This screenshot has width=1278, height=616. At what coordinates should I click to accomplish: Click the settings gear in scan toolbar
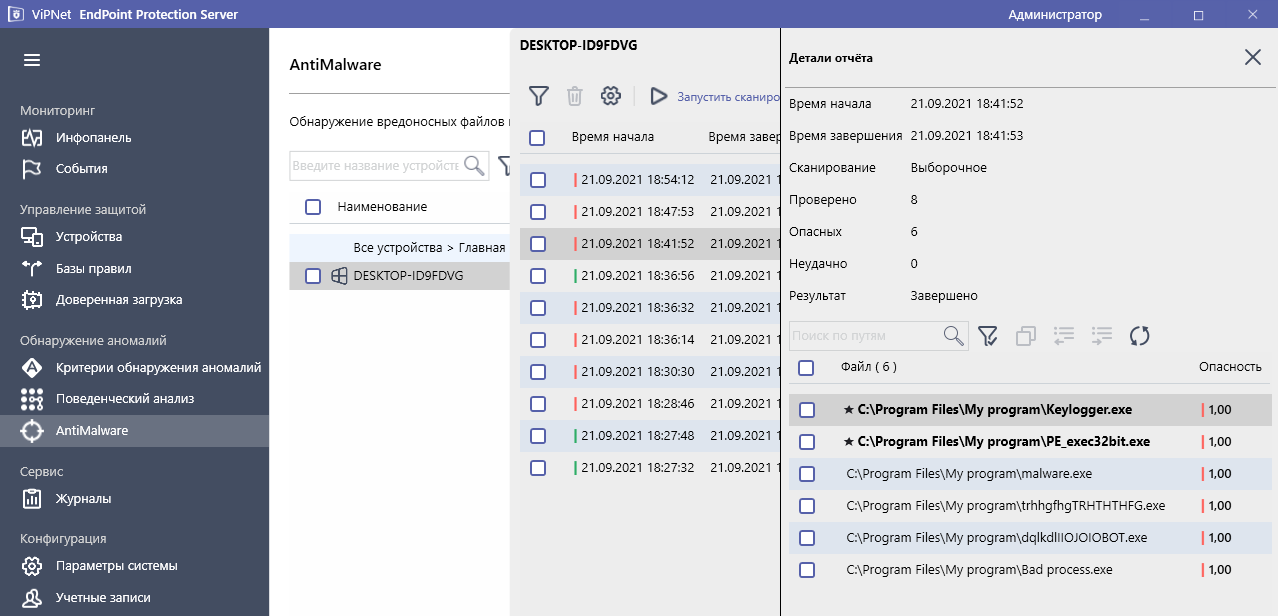click(610, 96)
